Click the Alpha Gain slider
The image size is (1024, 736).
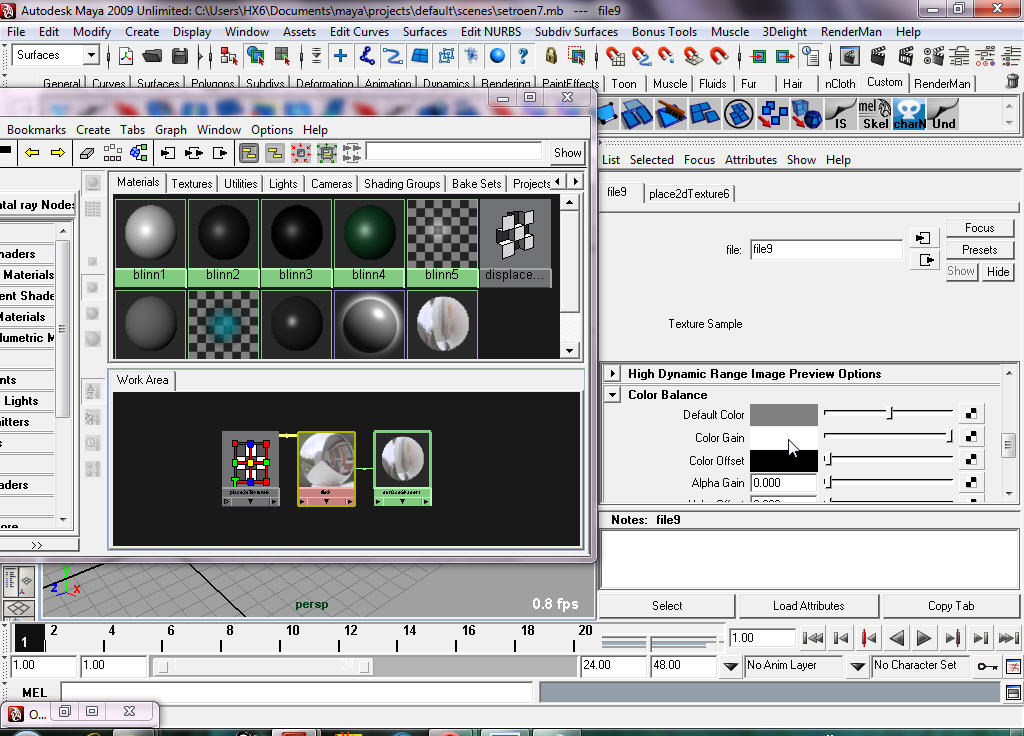888,483
